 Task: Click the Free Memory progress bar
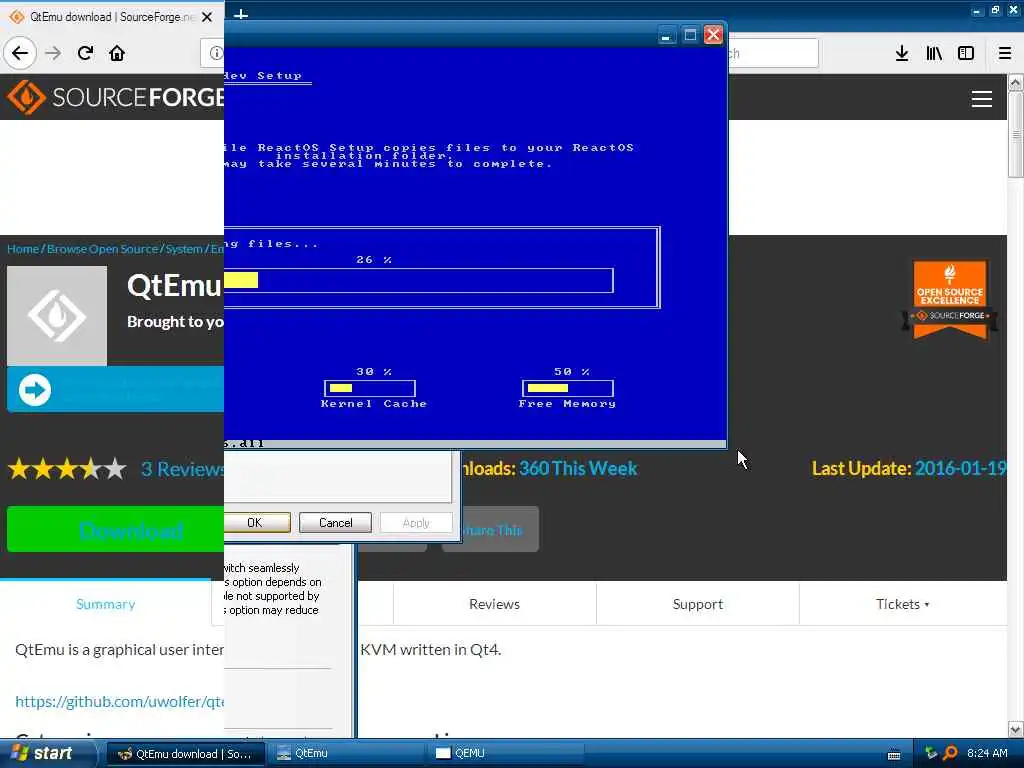pyautogui.click(x=568, y=388)
